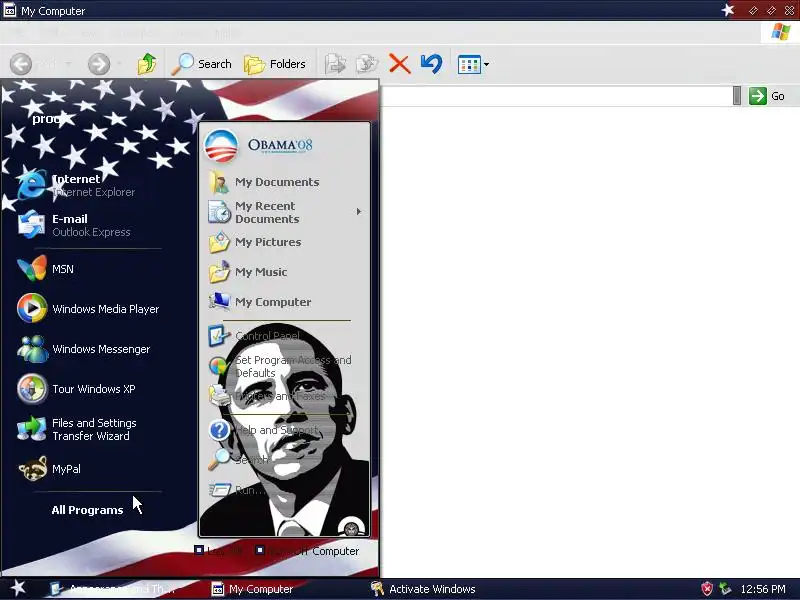Click the Run... command
Viewport: 800px width, 600px height.
point(238,490)
